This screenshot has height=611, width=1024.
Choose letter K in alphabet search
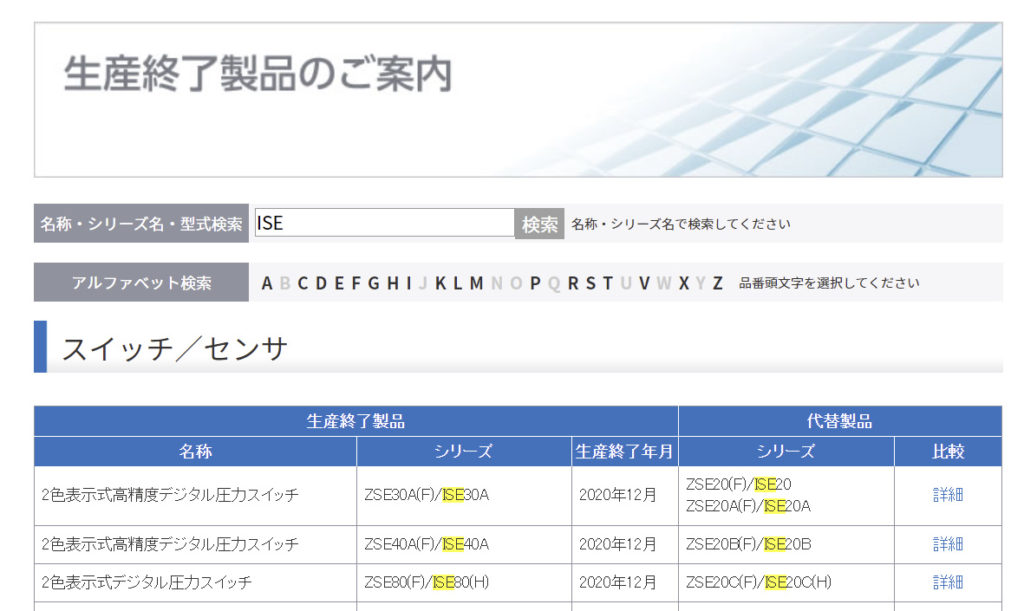click(x=441, y=283)
